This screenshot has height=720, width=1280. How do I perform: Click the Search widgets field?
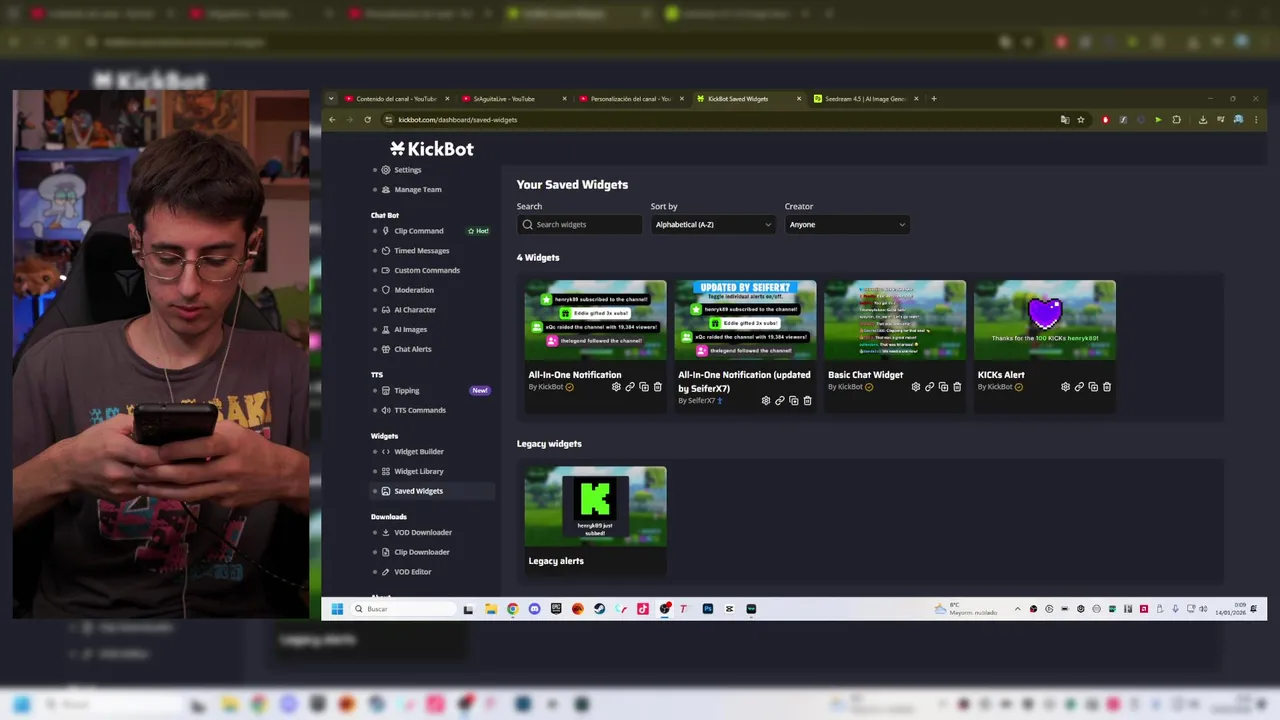(579, 225)
